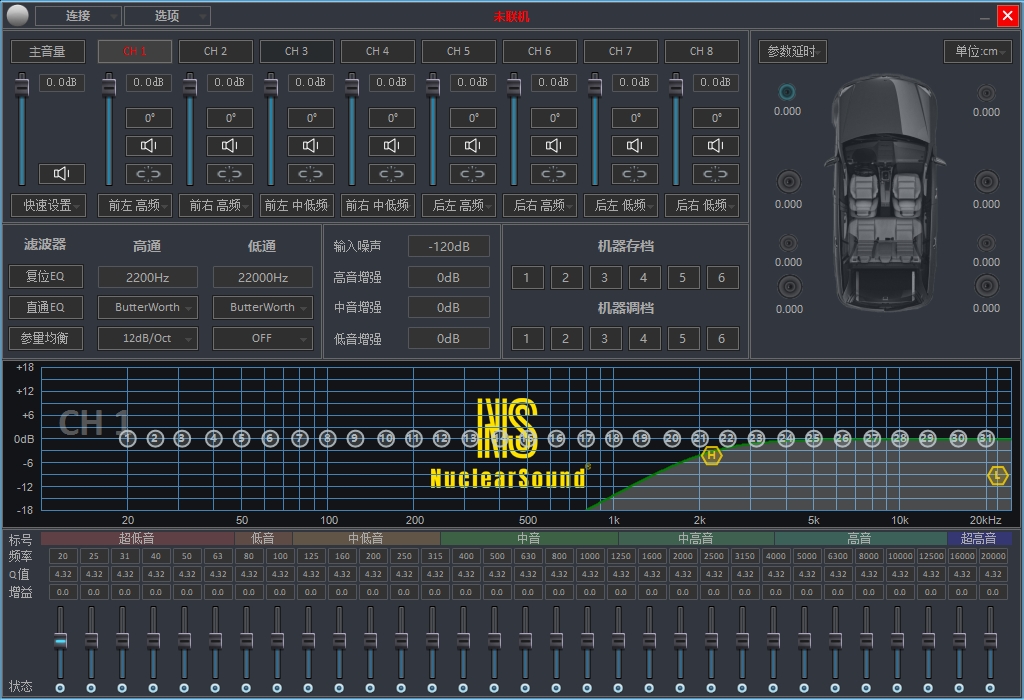Click CH 7 link icon
Image resolution: width=1024 pixels, height=700 pixels.
pos(635,174)
